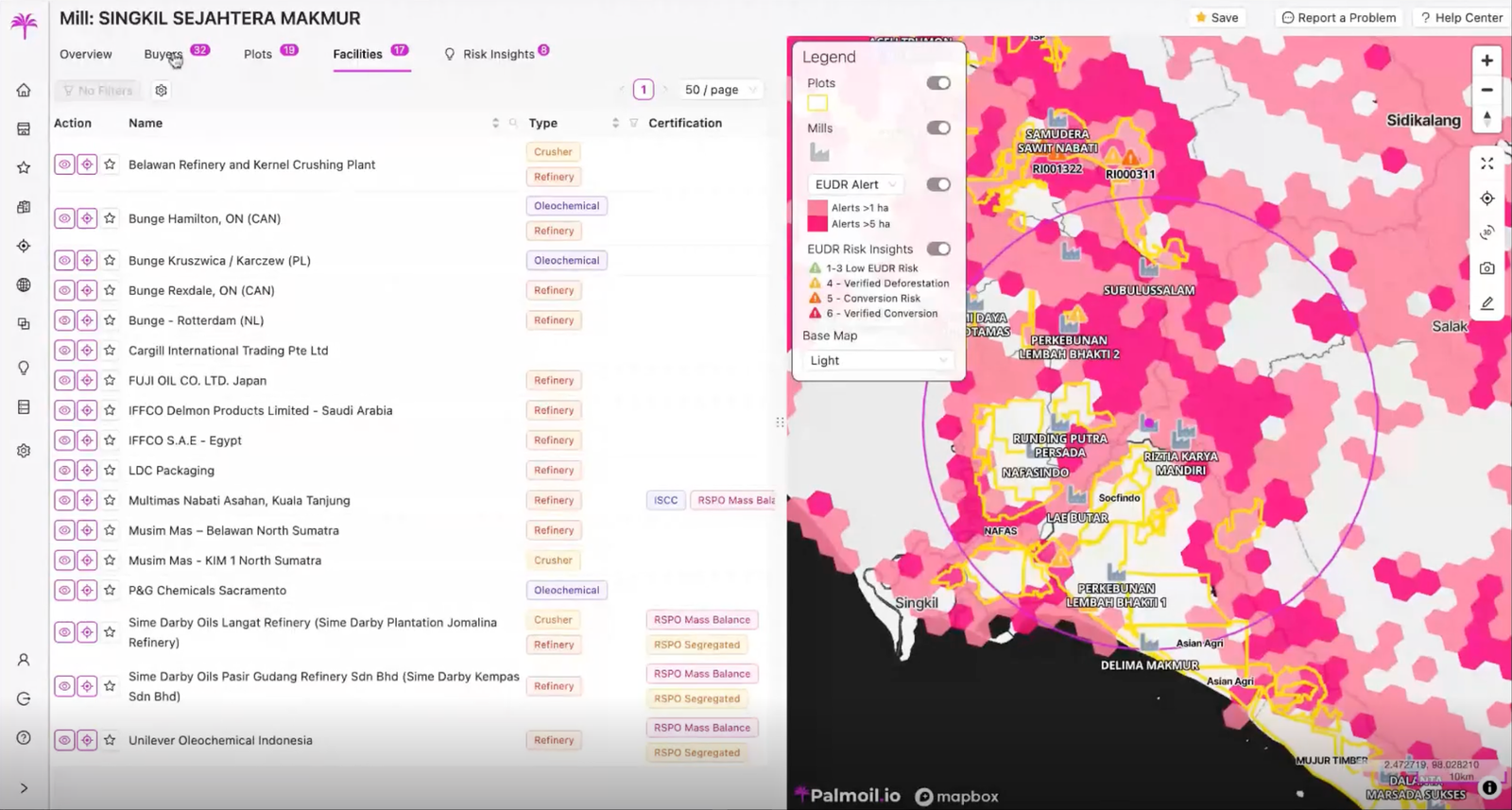This screenshot has height=810, width=1512.
Task: Favorite Bunge Hamilton, ON (CAN) with star
Action: click(110, 218)
